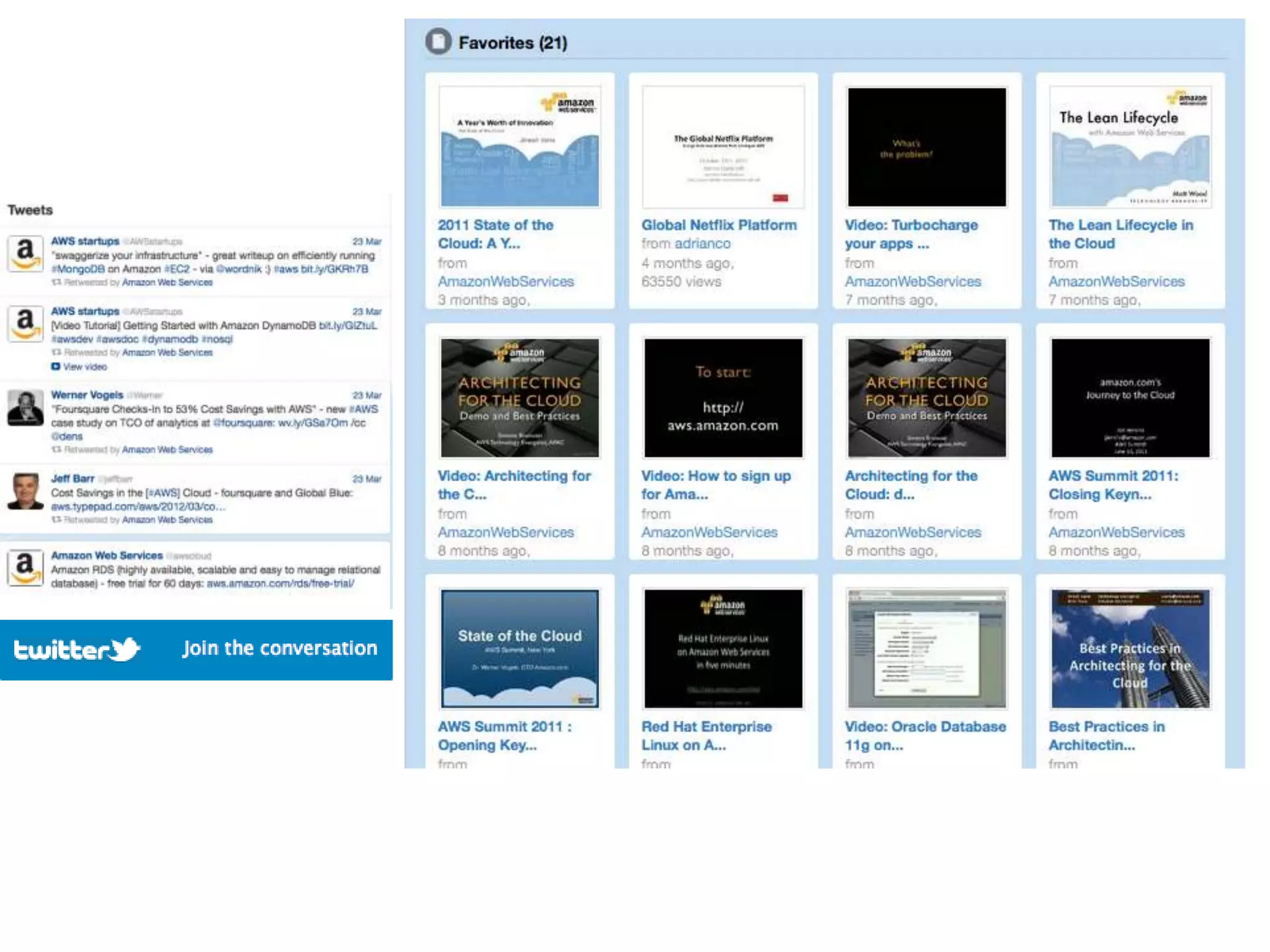Click the Jeff Barr name link
This screenshot has width=1270, height=952.
[73, 478]
